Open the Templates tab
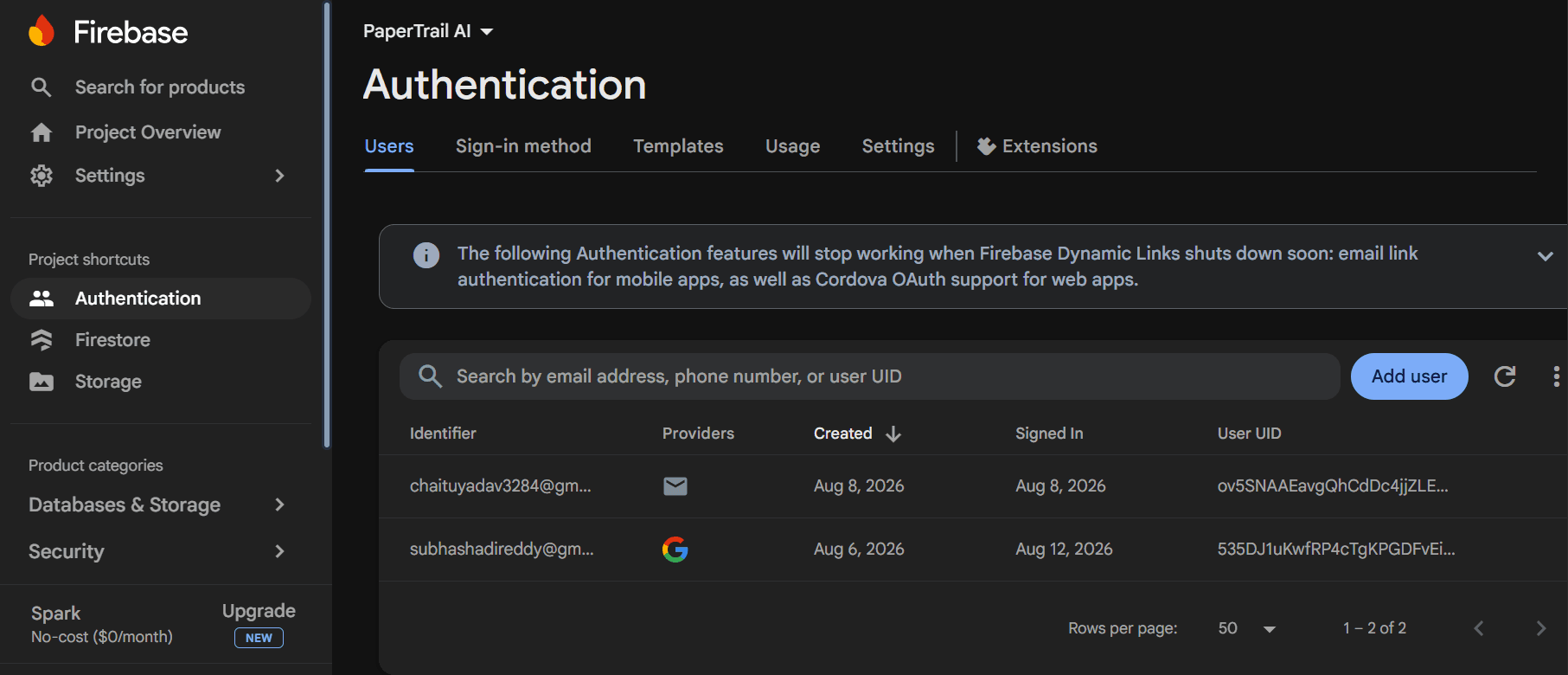The height and width of the screenshot is (675, 1568). tap(678, 146)
